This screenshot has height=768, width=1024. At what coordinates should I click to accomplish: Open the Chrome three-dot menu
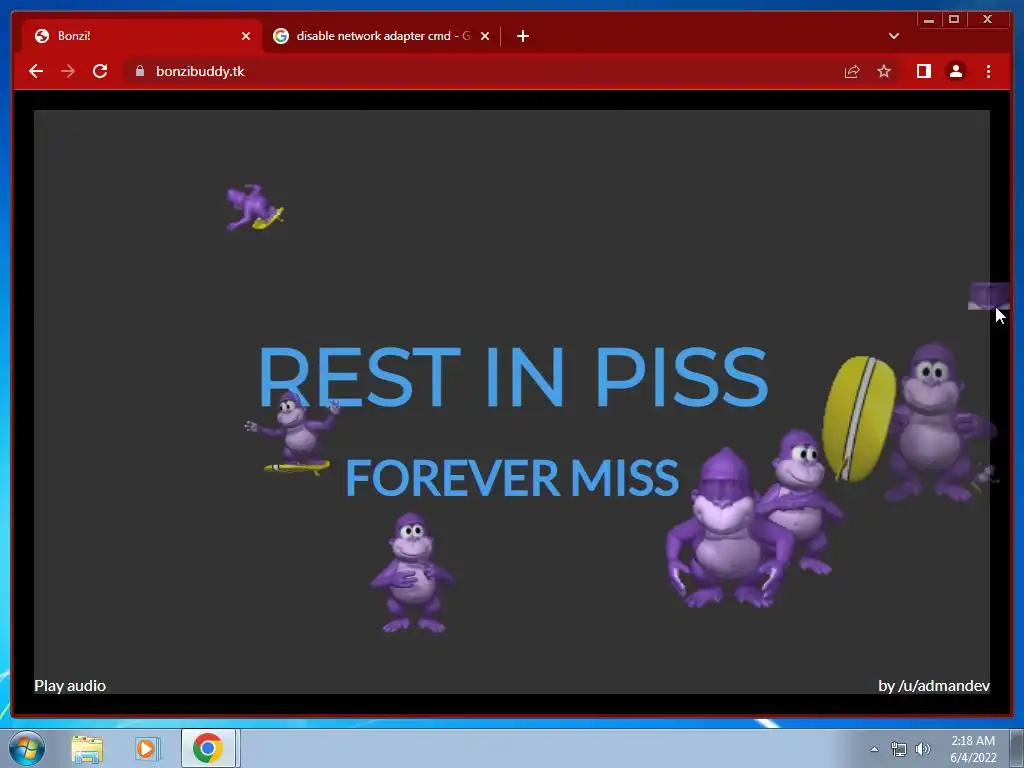pos(988,71)
